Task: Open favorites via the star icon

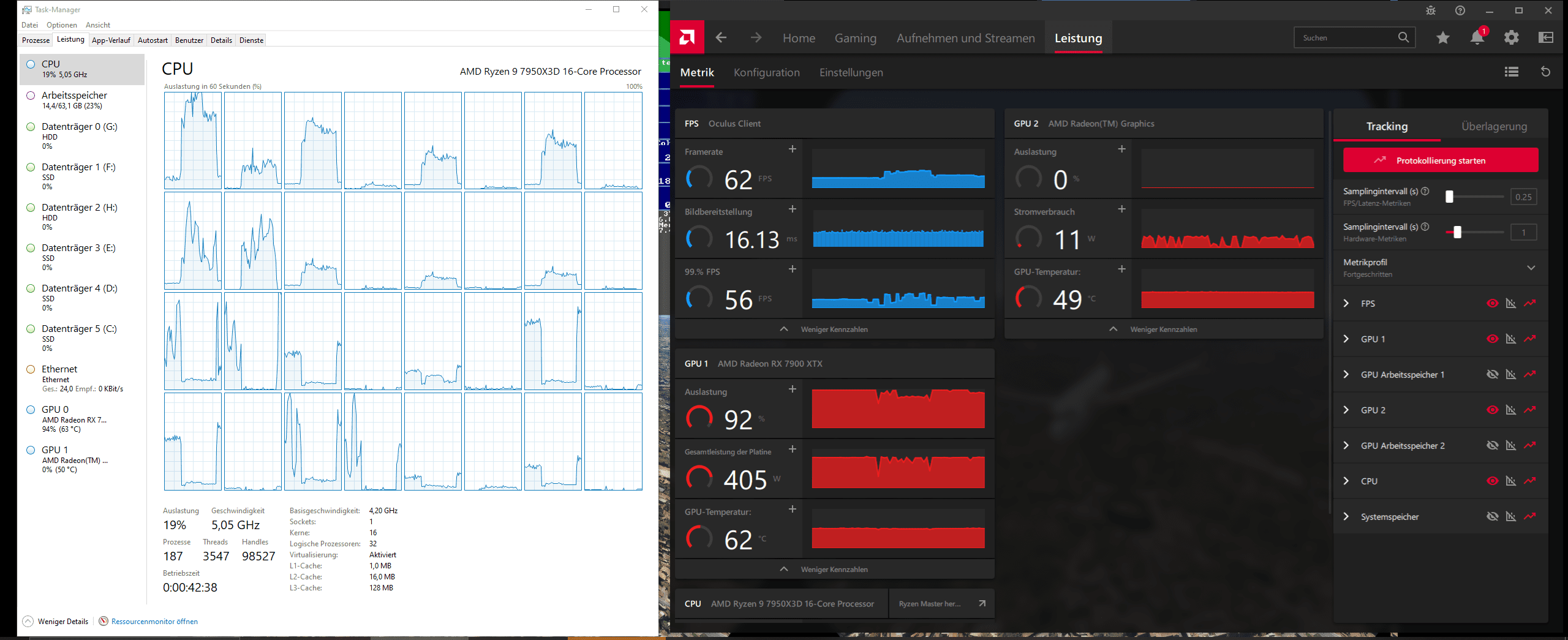Action: point(1443,38)
